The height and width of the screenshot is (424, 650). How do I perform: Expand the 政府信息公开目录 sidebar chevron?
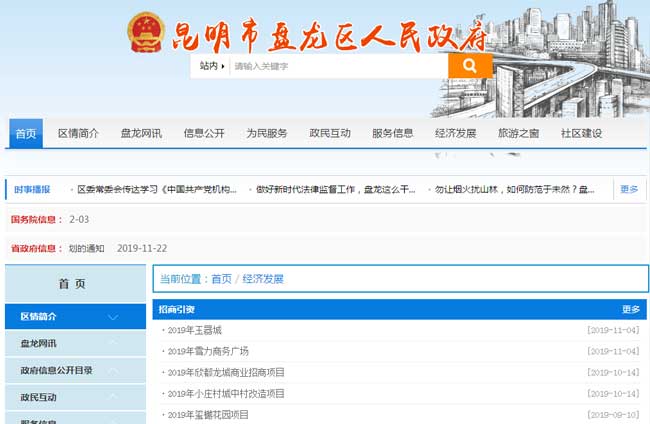pyautogui.click(x=112, y=370)
